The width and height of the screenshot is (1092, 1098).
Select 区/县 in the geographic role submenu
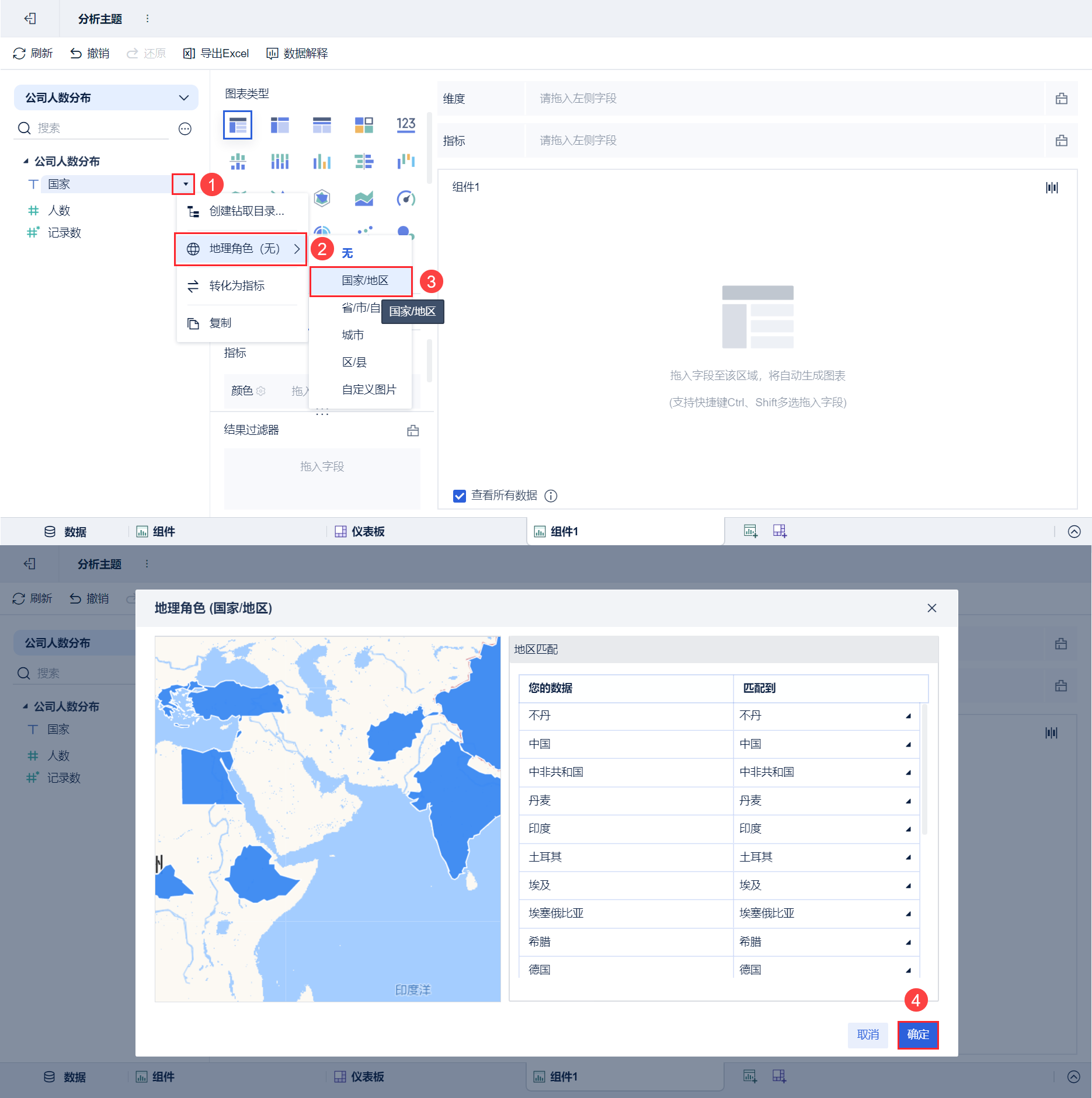pos(360,362)
